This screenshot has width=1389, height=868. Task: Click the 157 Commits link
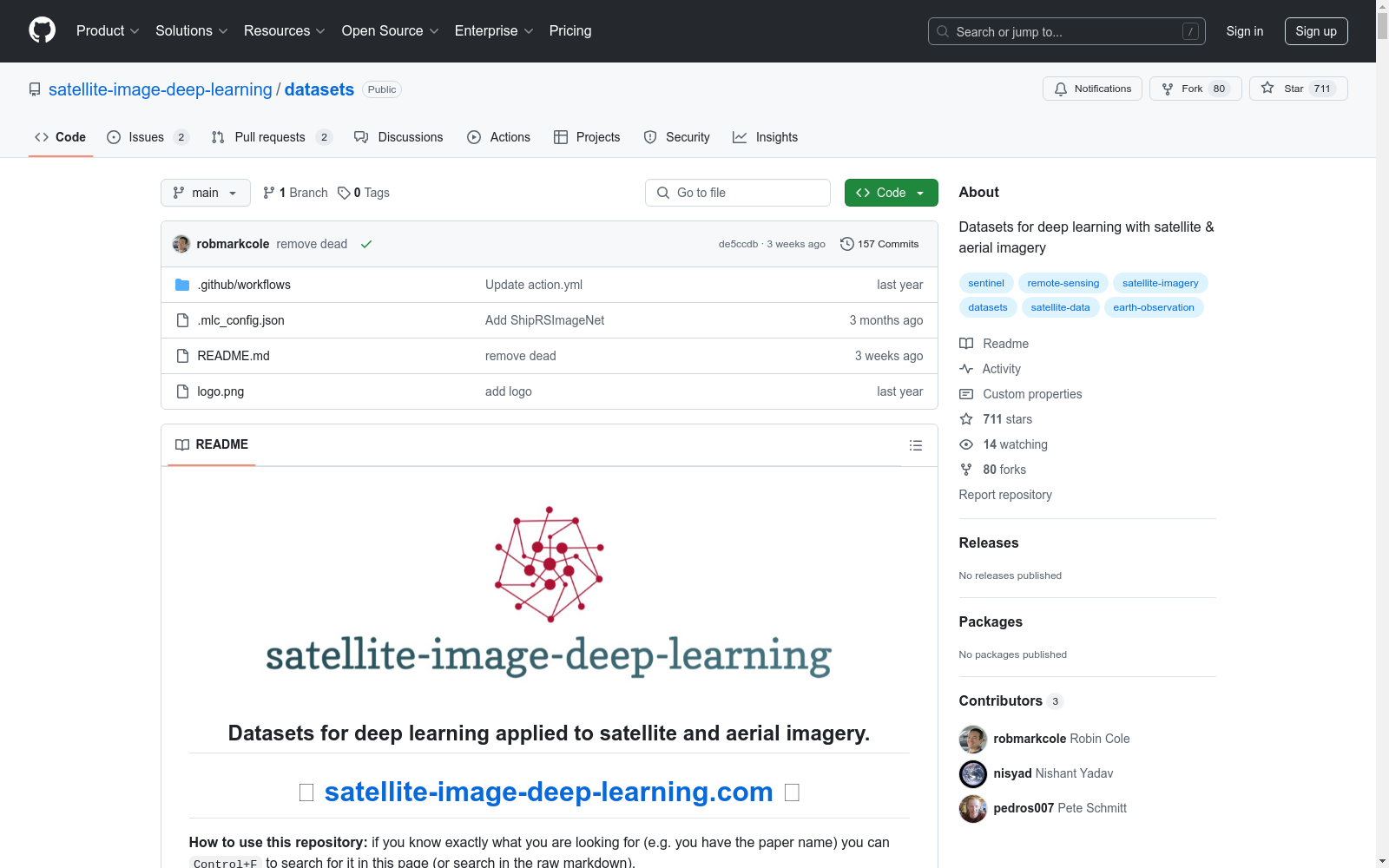coord(879,244)
